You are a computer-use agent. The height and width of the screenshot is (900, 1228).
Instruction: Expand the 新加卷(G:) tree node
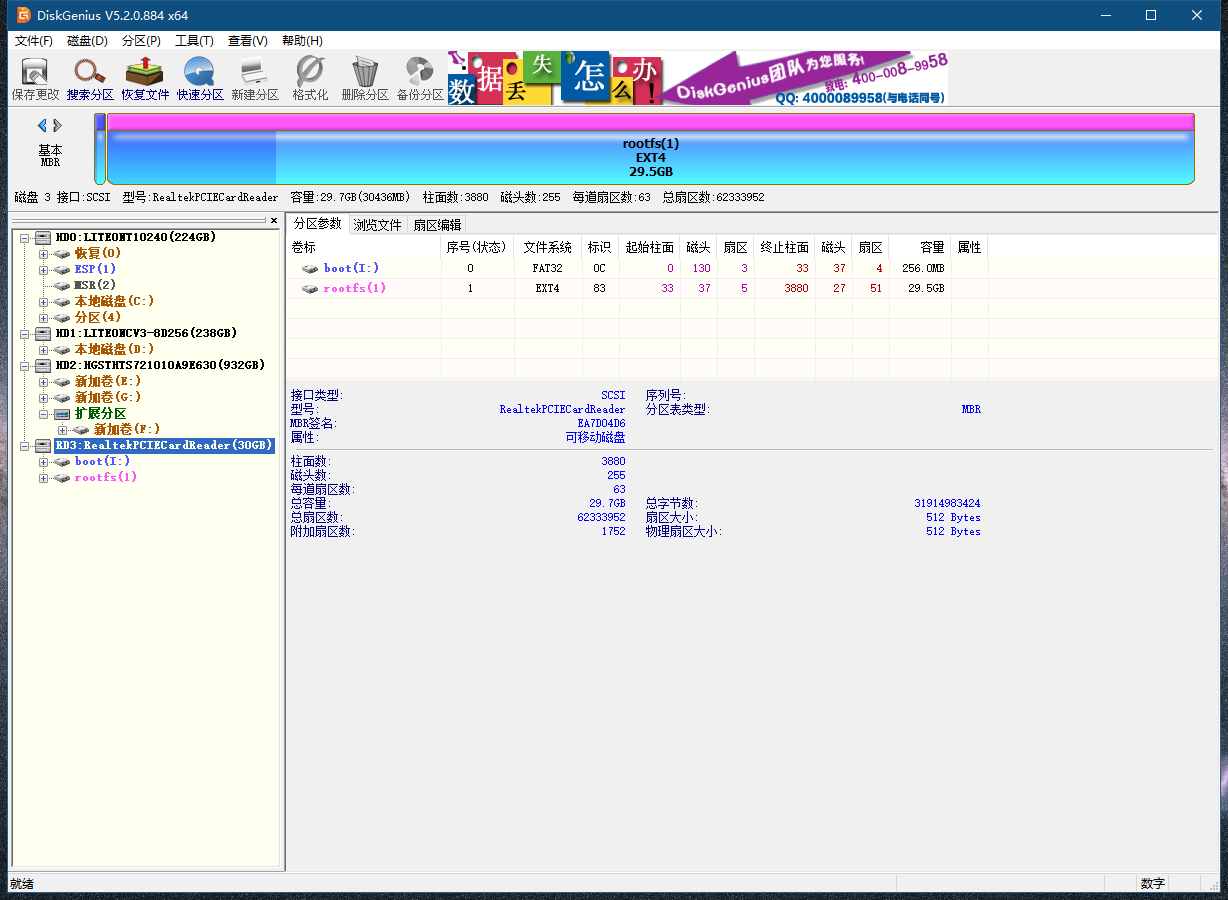coord(43,397)
